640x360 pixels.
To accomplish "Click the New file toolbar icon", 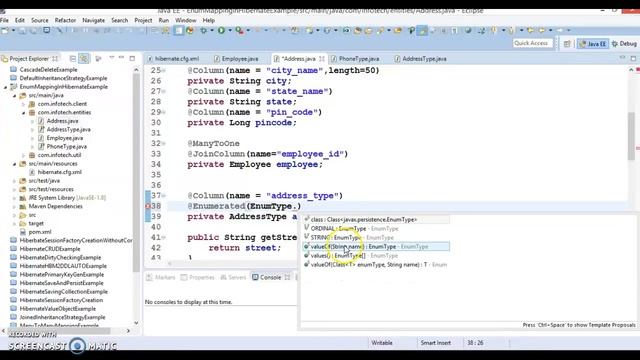I will pyautogui.click(x=5, y=31).
